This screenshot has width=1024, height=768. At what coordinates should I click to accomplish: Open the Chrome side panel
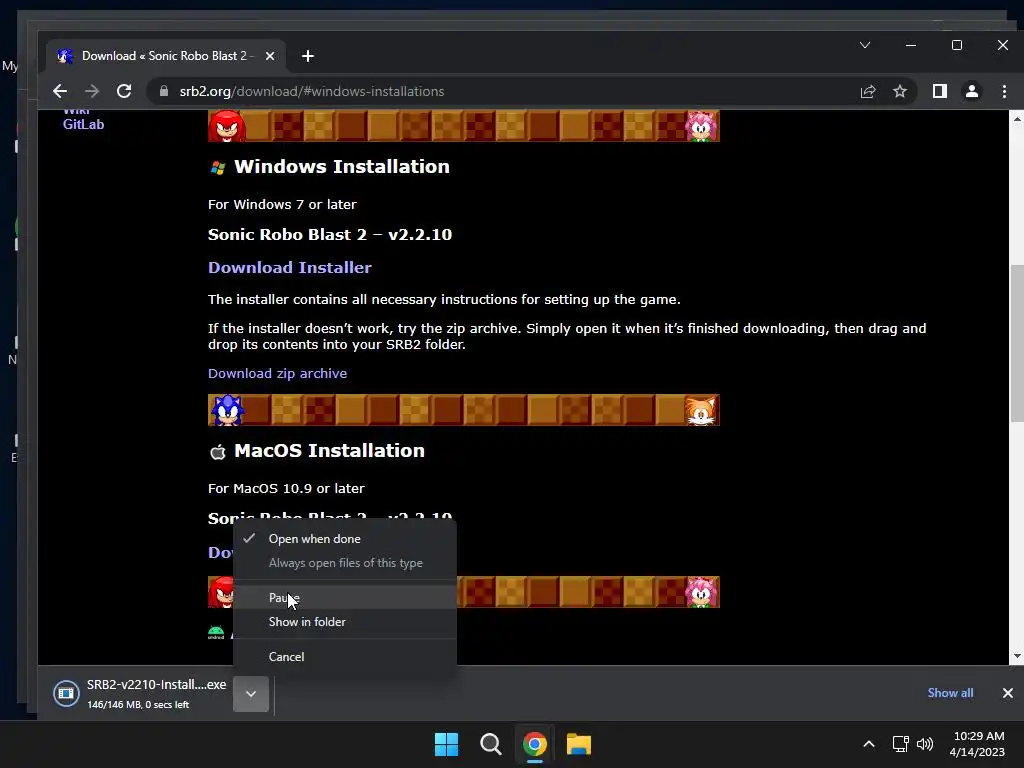940,91
